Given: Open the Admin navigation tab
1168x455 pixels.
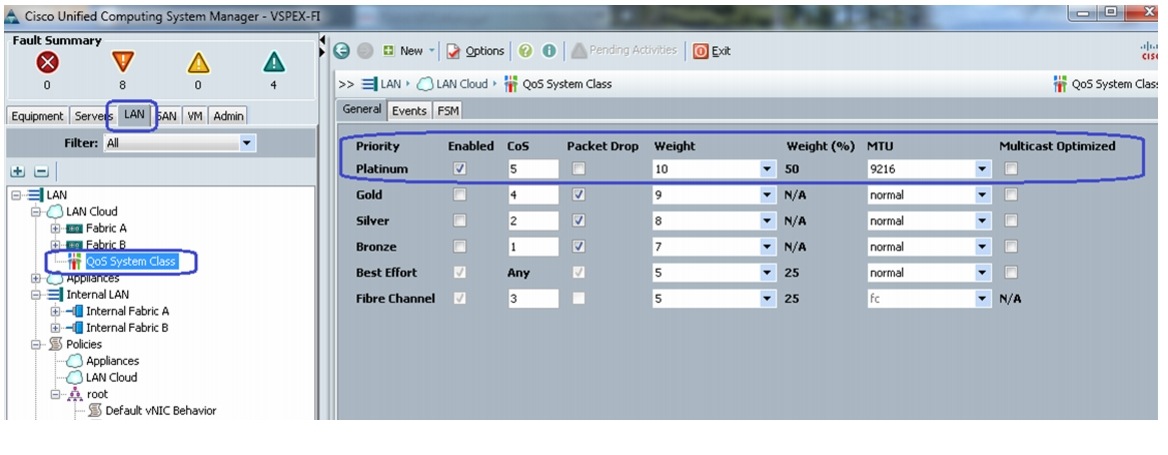Looking at the screenshot, I should tap(228, 116).
